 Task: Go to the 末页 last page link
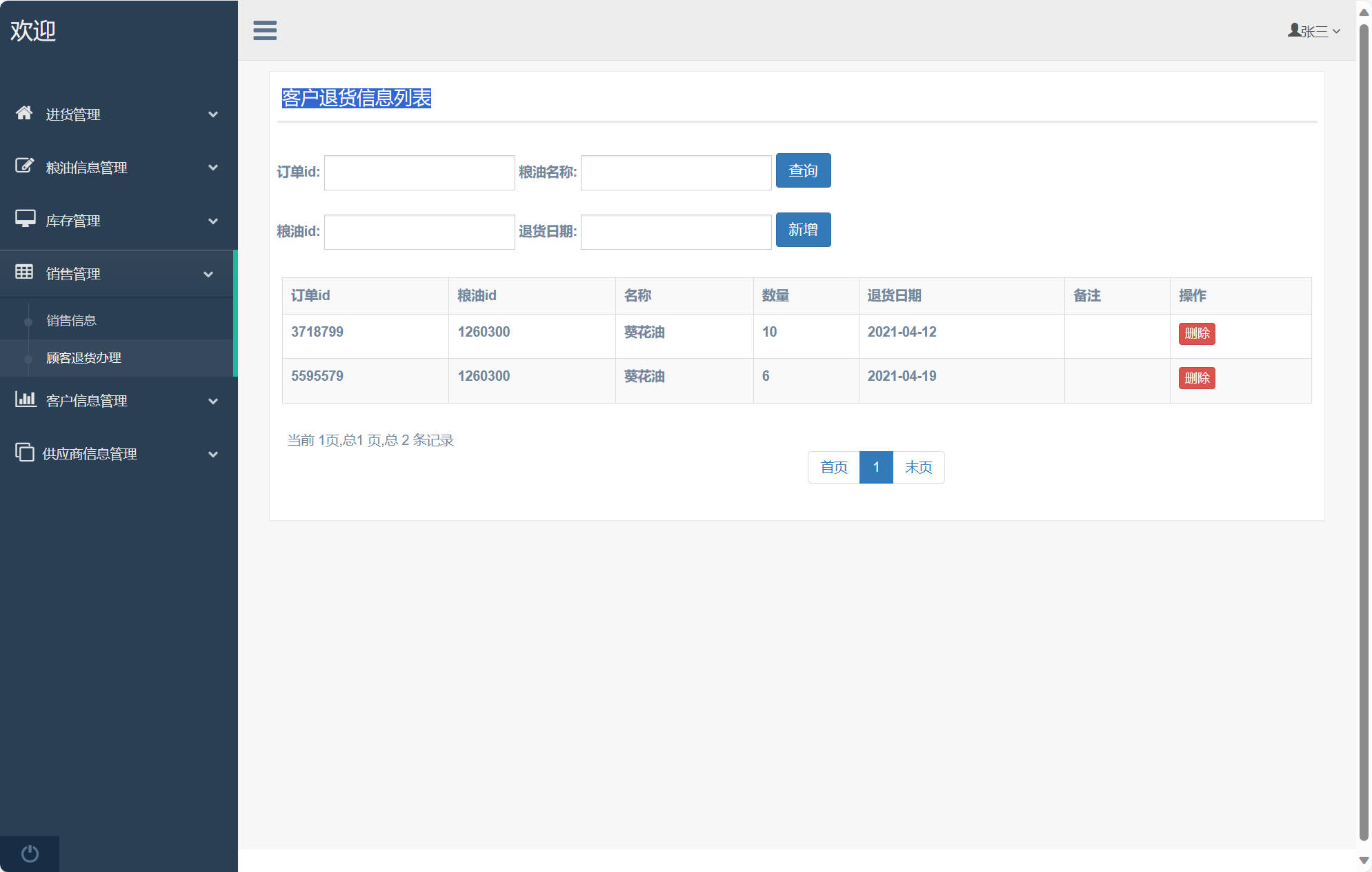point(918,468)
